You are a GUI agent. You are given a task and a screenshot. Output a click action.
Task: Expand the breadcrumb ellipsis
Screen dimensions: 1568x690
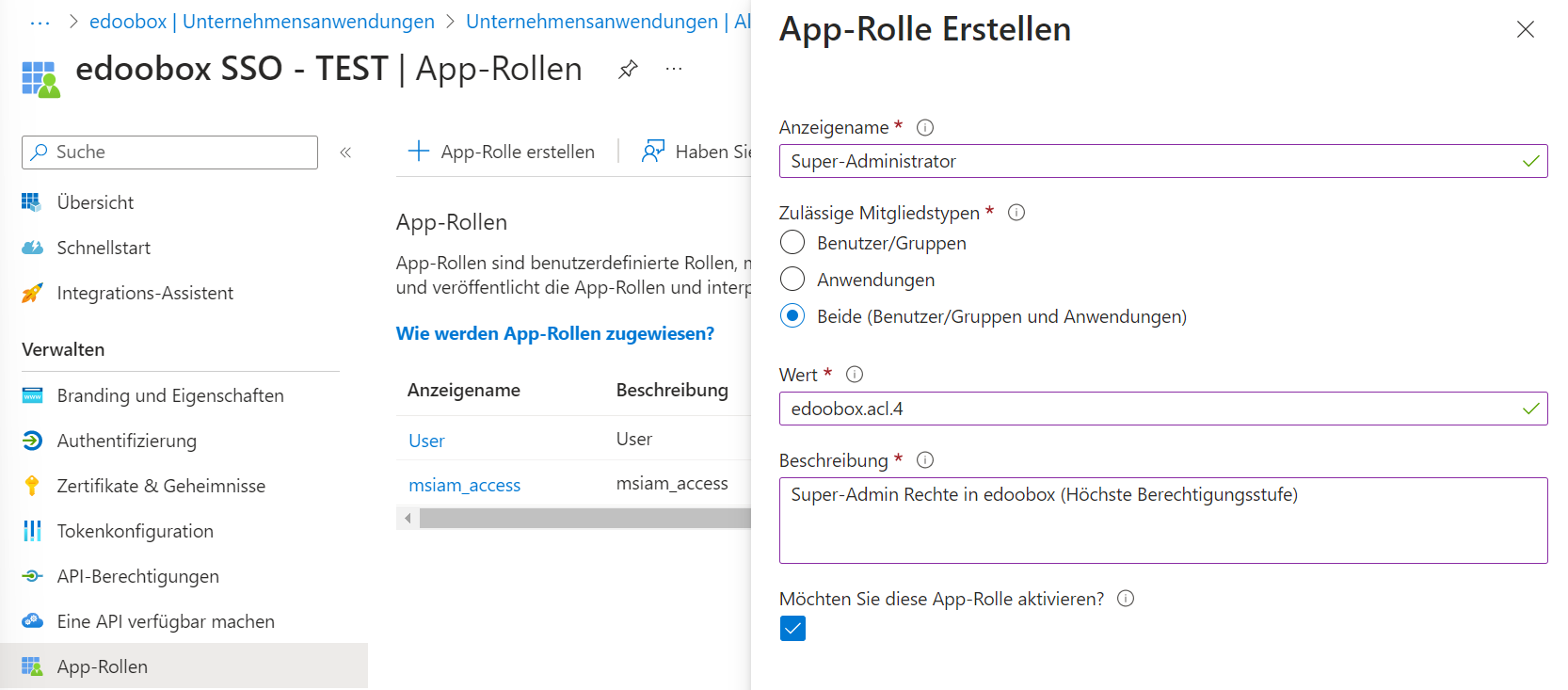point(40,22)
